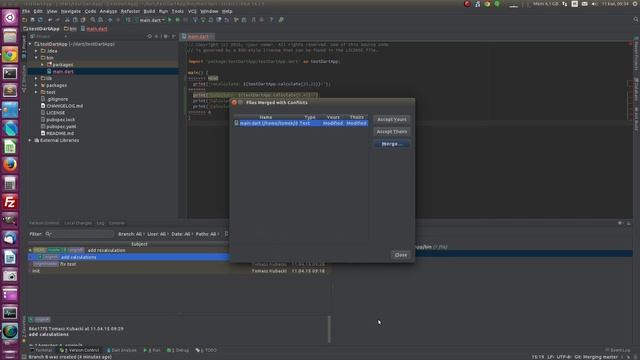Collapse the bin folder in project tree

click(x=37, y=58)
